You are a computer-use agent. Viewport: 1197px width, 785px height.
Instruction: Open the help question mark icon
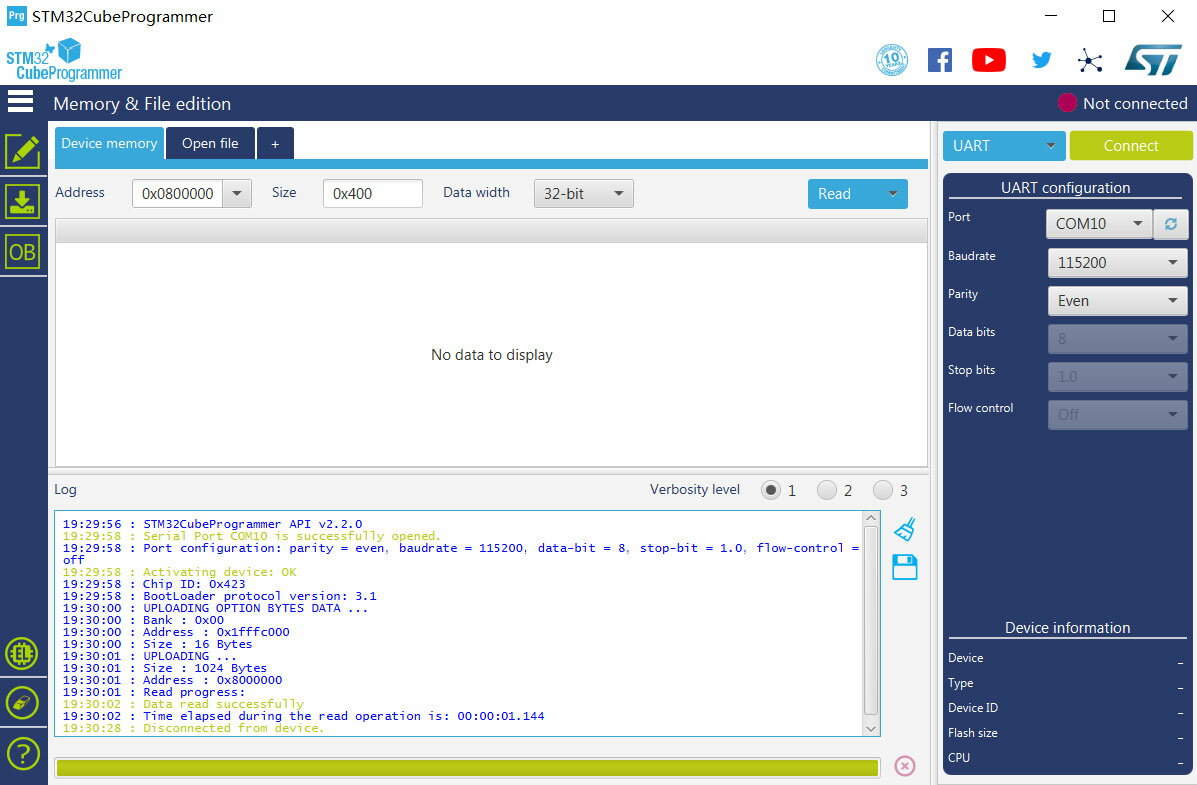coord(22,753)
